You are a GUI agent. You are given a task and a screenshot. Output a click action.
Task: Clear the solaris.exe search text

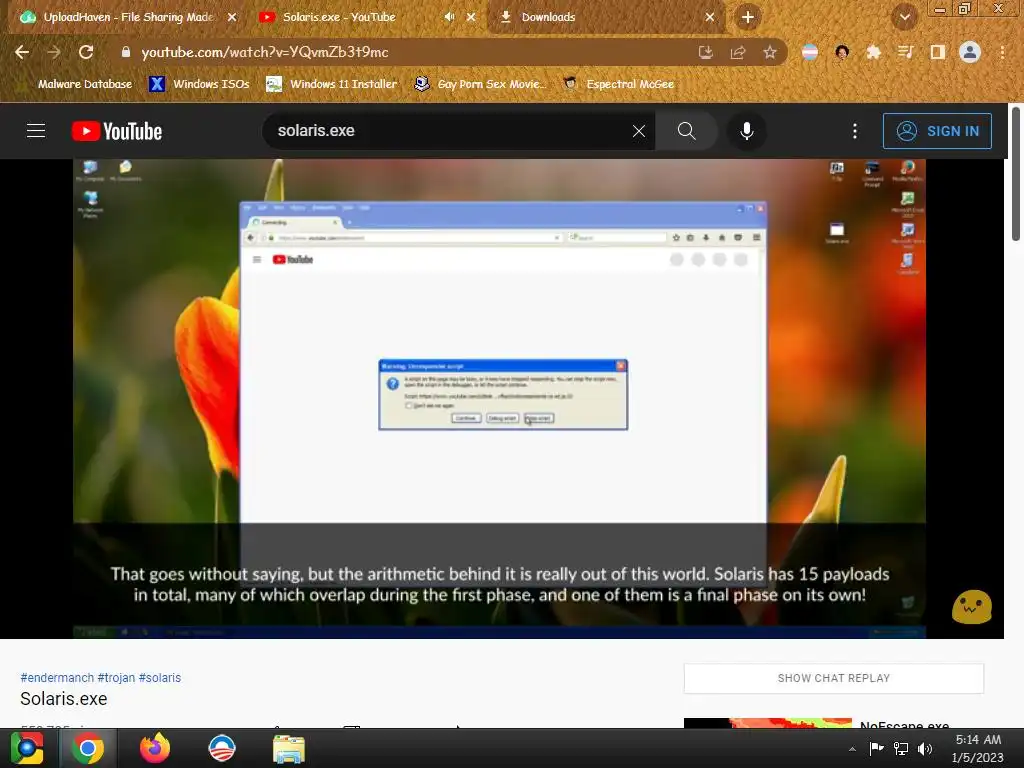coord(639,131)
